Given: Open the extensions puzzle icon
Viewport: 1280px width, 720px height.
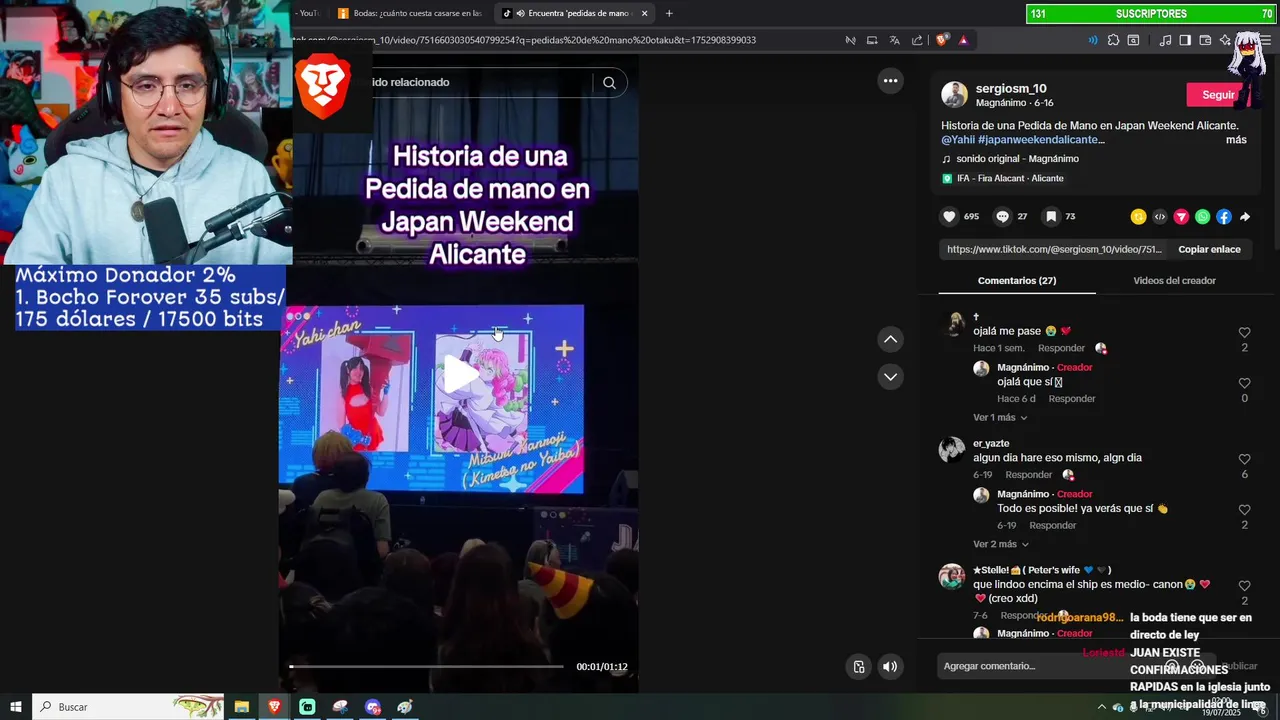Looking at the screenshot, I should coord(1113,40).
